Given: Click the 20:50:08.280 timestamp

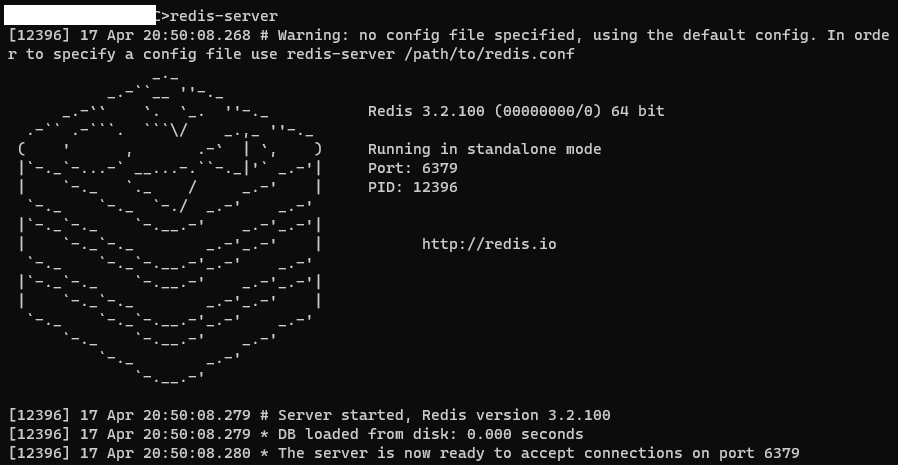Looking at the screenshot, I should 197,454.
